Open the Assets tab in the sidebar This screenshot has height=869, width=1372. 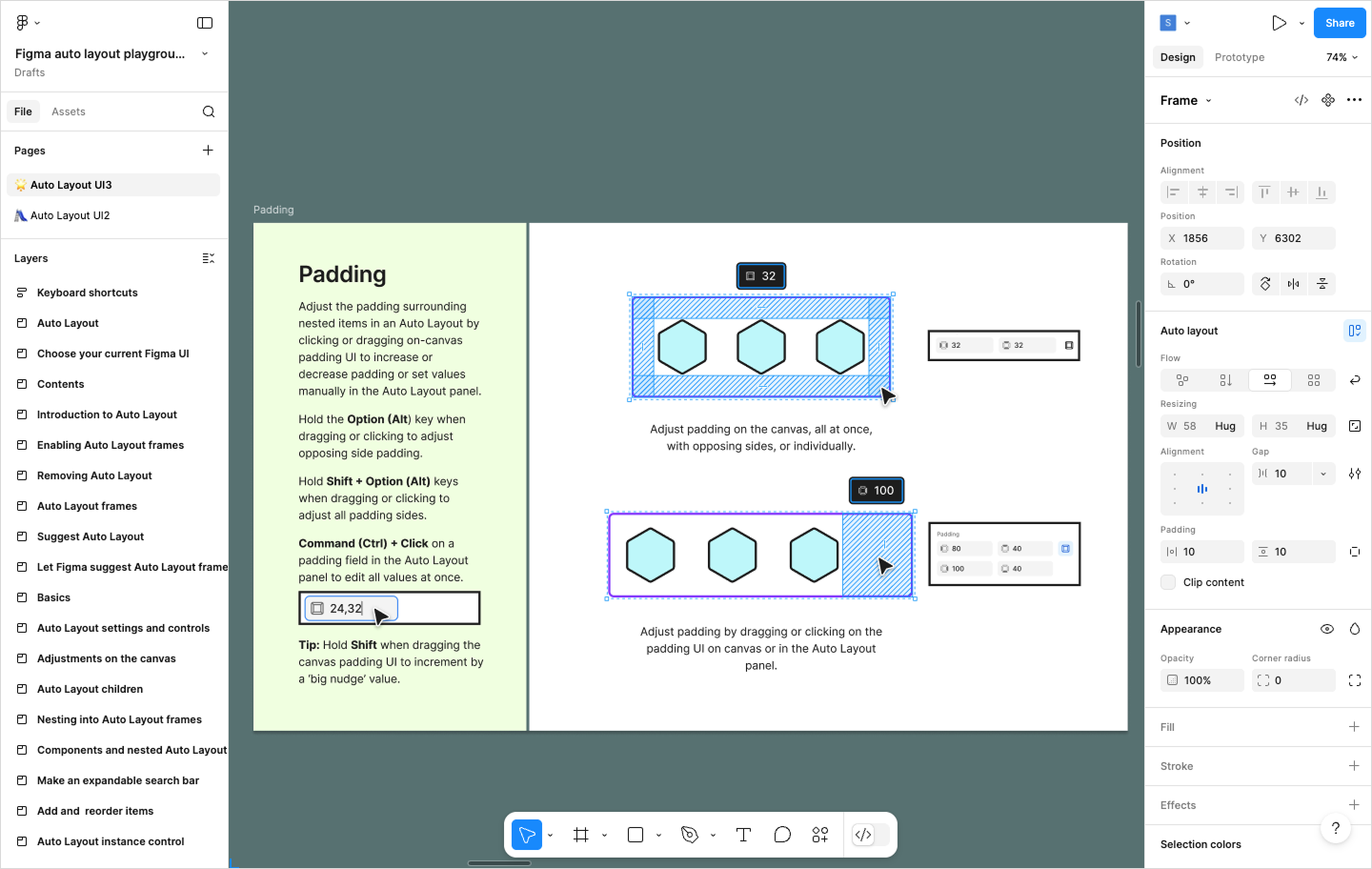[68, 111]
